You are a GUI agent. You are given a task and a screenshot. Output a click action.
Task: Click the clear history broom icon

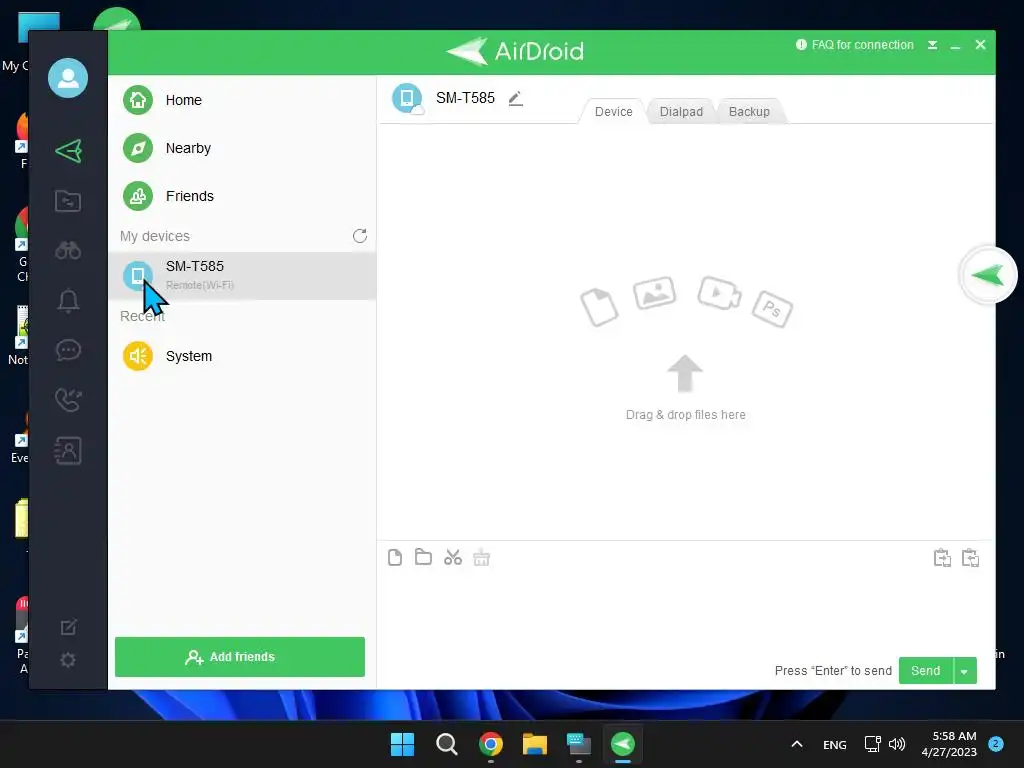click(481, 558)
